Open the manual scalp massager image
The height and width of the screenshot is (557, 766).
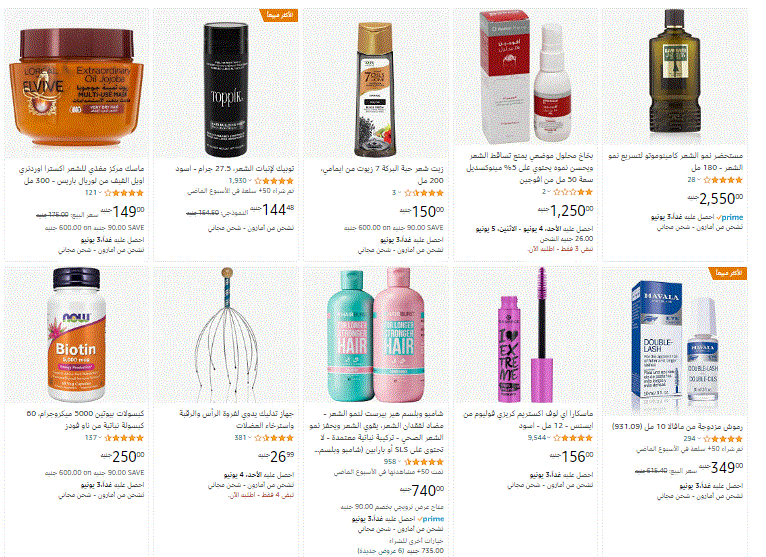(x=226, y=335)
